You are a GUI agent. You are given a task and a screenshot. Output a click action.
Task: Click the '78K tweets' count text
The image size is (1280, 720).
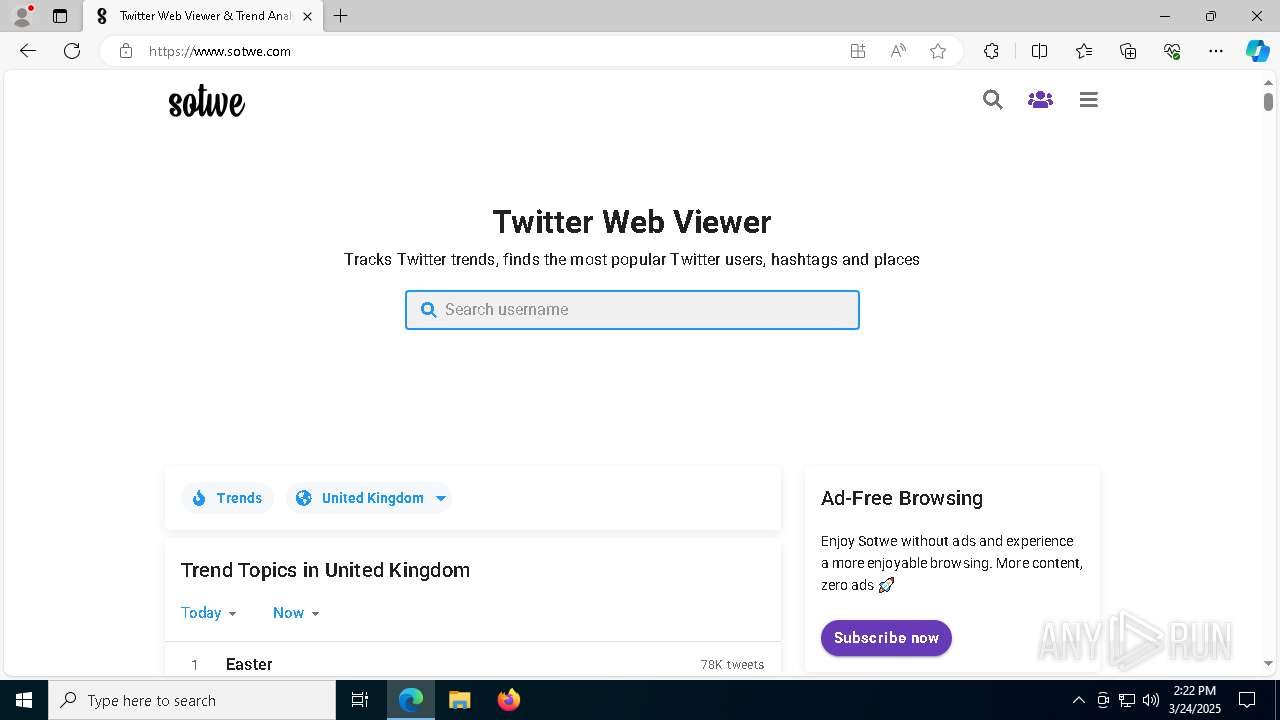pos(732,665)
